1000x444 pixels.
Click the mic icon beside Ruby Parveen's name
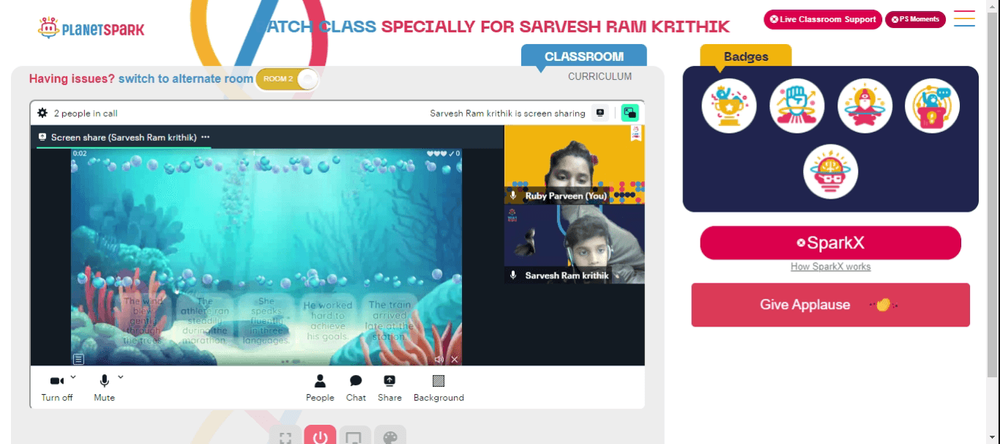[x=513, y=196]
